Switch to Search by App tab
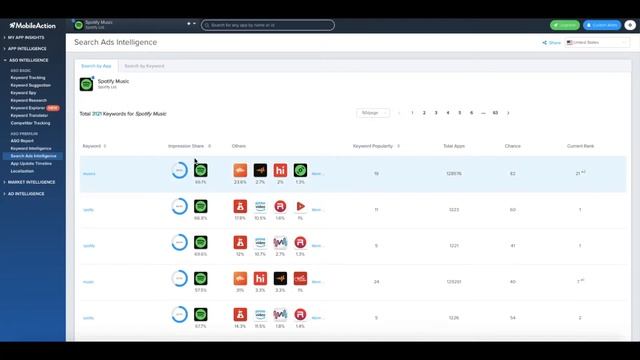Image resolution: width=640 pixels, height=360 pixels. (x=96, y=66)
